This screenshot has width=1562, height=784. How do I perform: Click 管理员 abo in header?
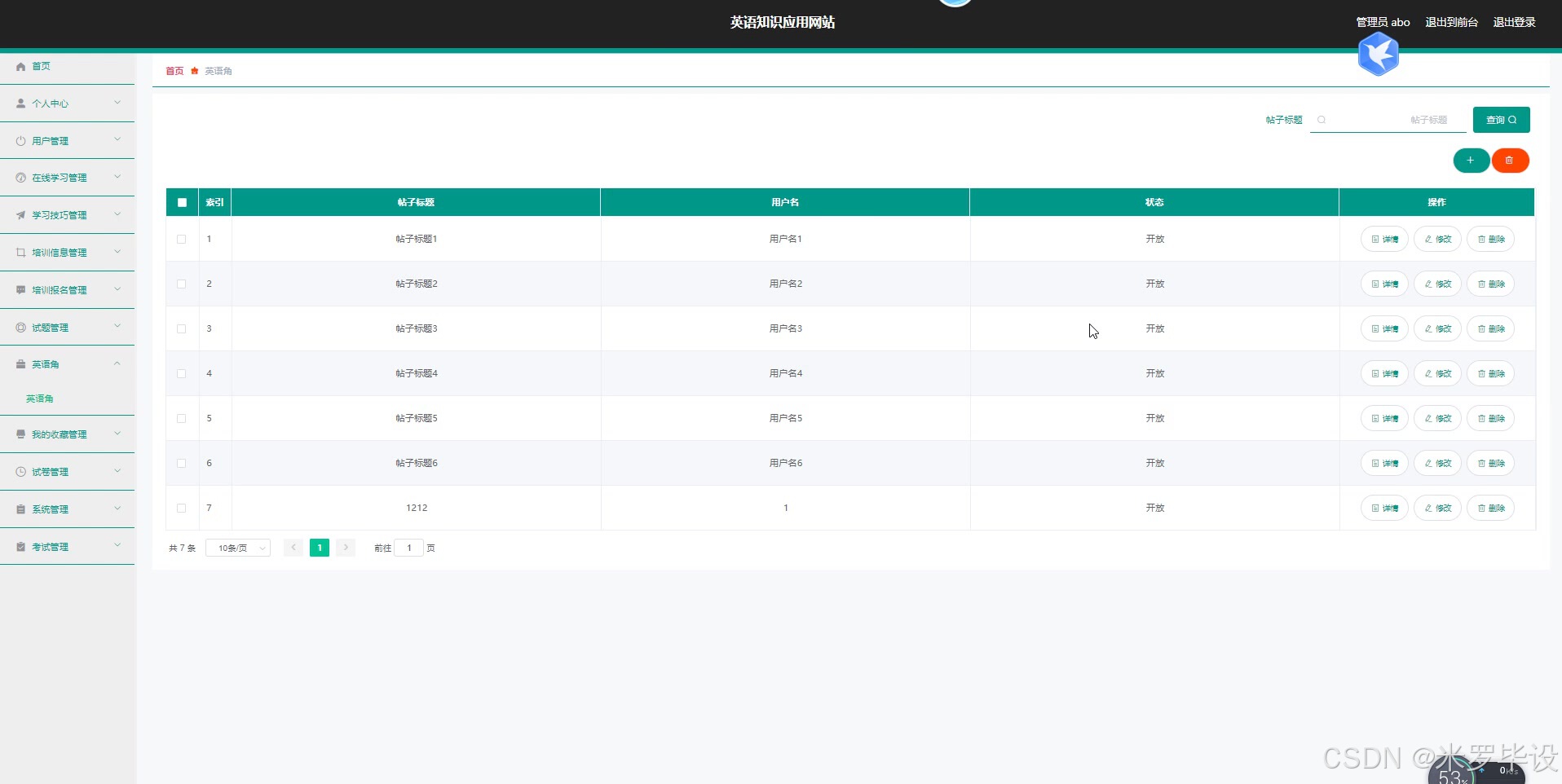(x=1383, y=23)
